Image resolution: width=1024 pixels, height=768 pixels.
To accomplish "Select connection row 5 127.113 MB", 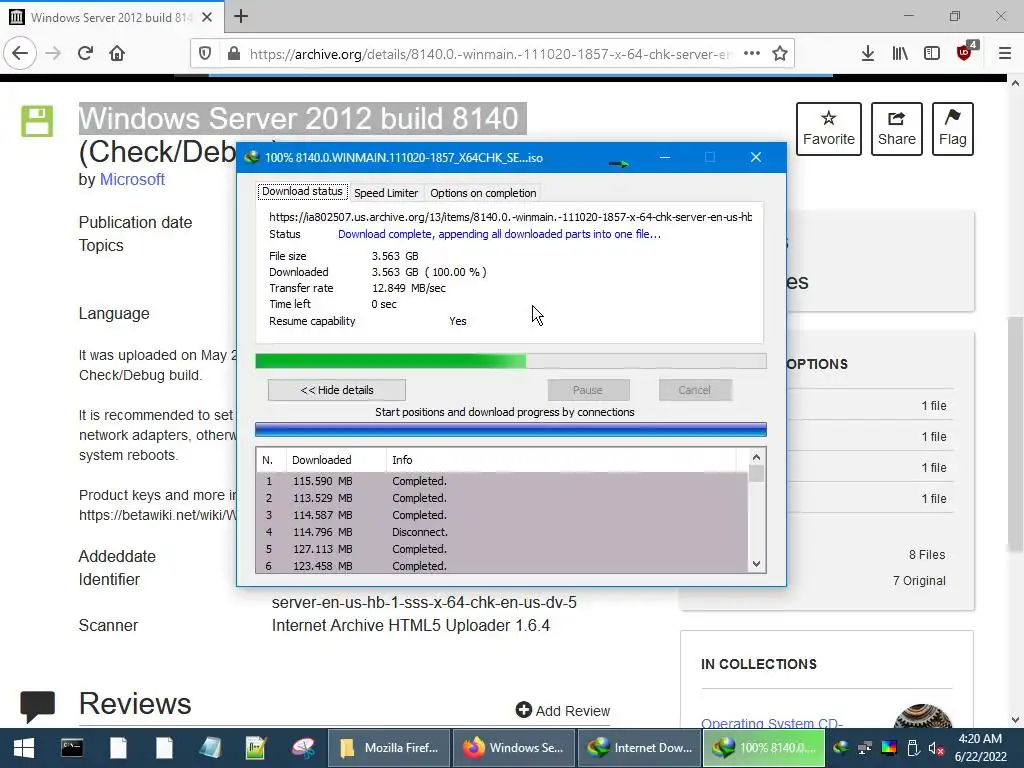I will (x=502, y=549).
